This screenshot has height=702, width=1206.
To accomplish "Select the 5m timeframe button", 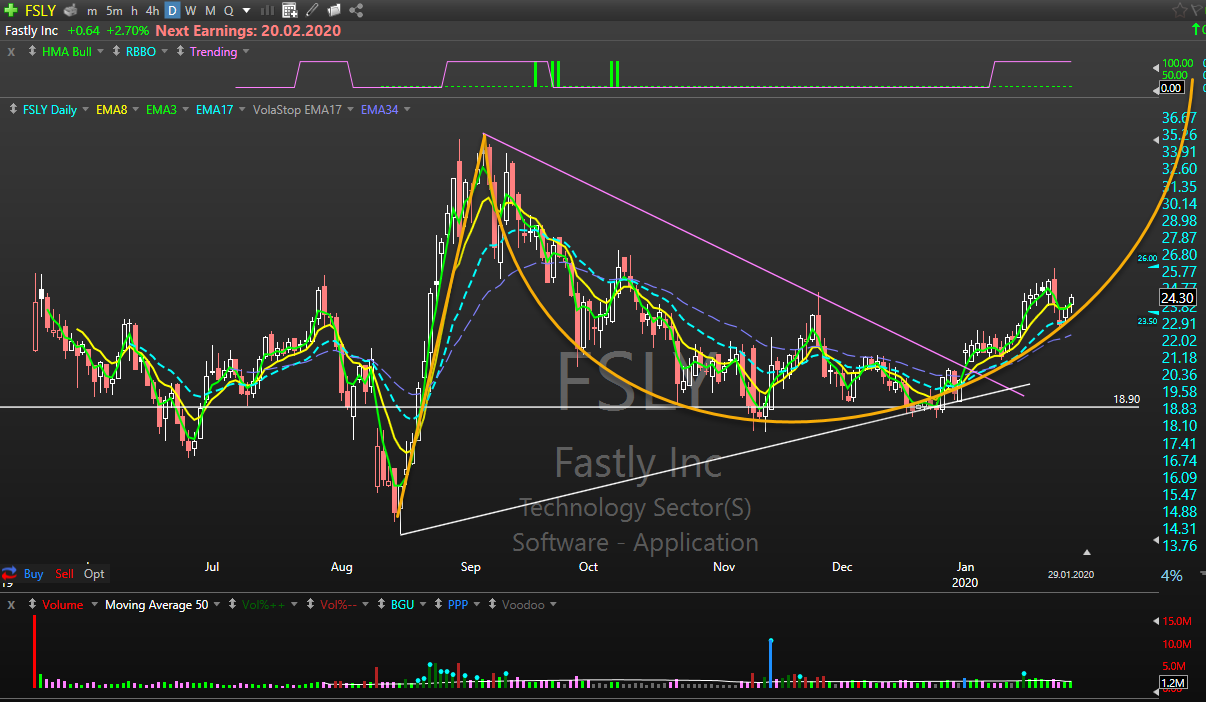I will click(x=114, y=11).
